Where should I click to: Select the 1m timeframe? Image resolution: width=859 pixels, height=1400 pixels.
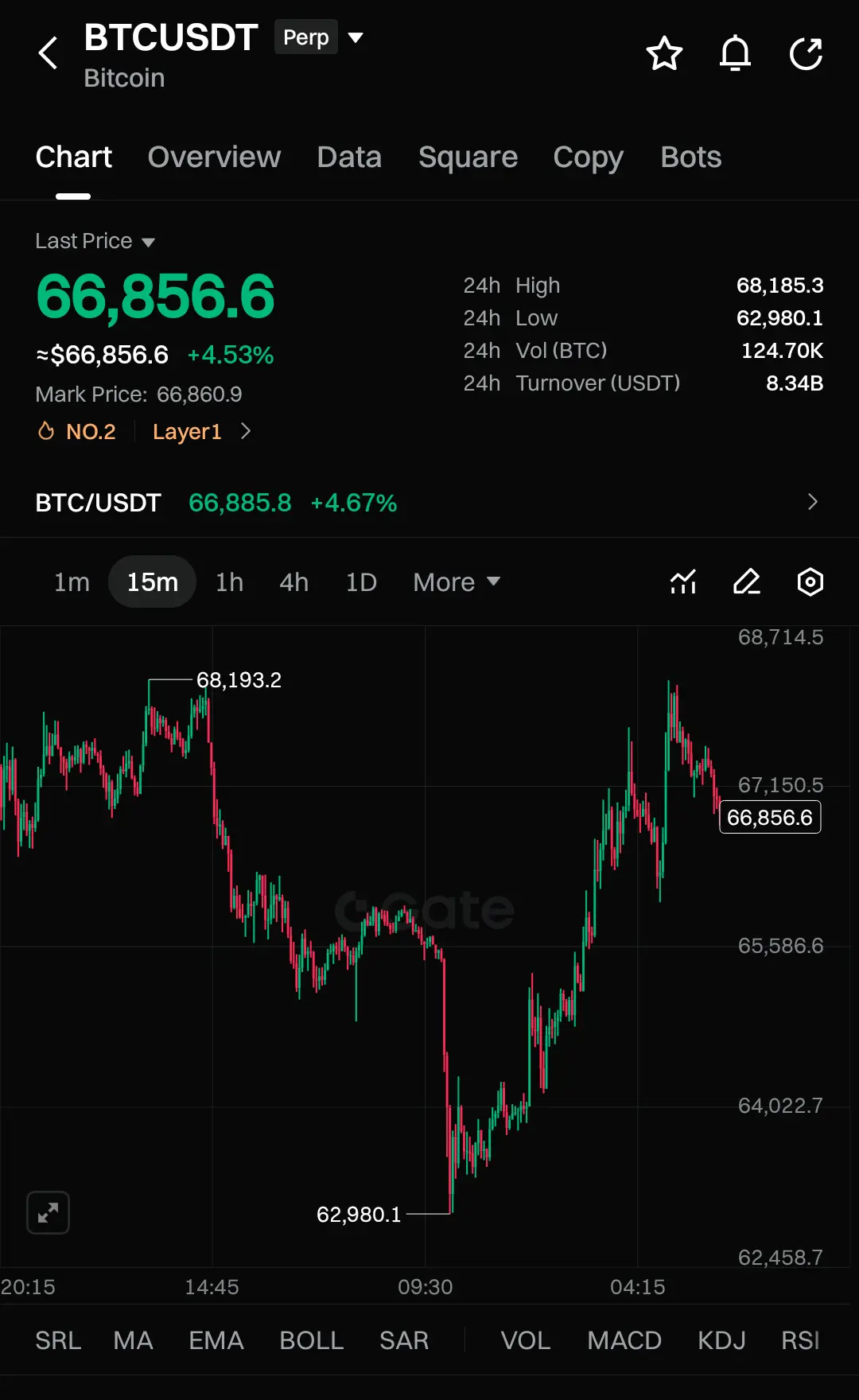click(x=72, y=581)
